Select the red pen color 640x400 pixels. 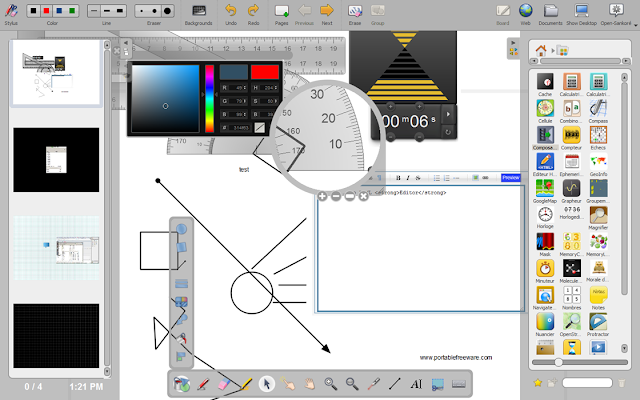click(x=47, y=11)
